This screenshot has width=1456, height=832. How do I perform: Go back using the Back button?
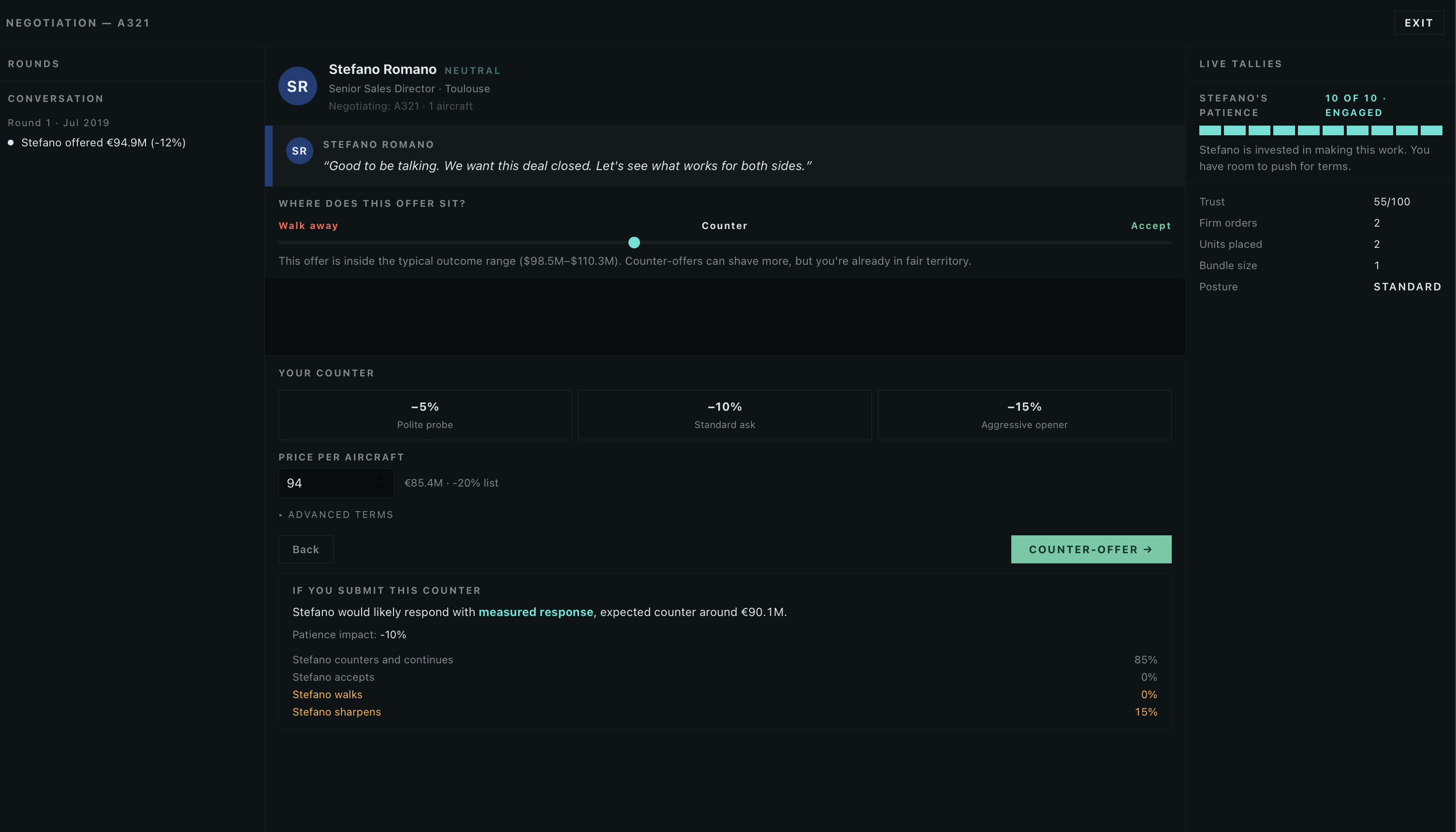click(x=306, y=549)
